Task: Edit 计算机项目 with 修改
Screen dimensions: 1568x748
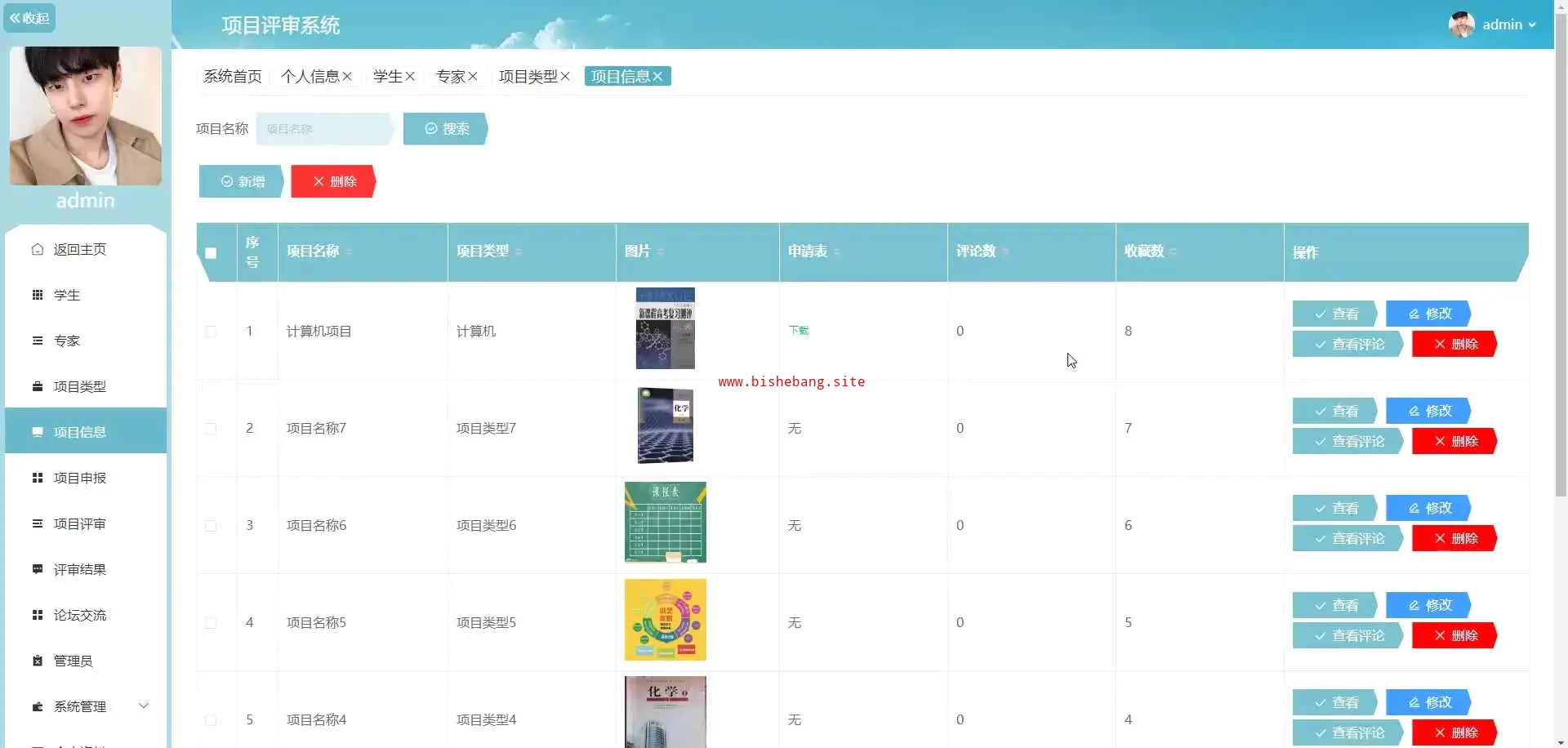Action: tap(1429, 314)
